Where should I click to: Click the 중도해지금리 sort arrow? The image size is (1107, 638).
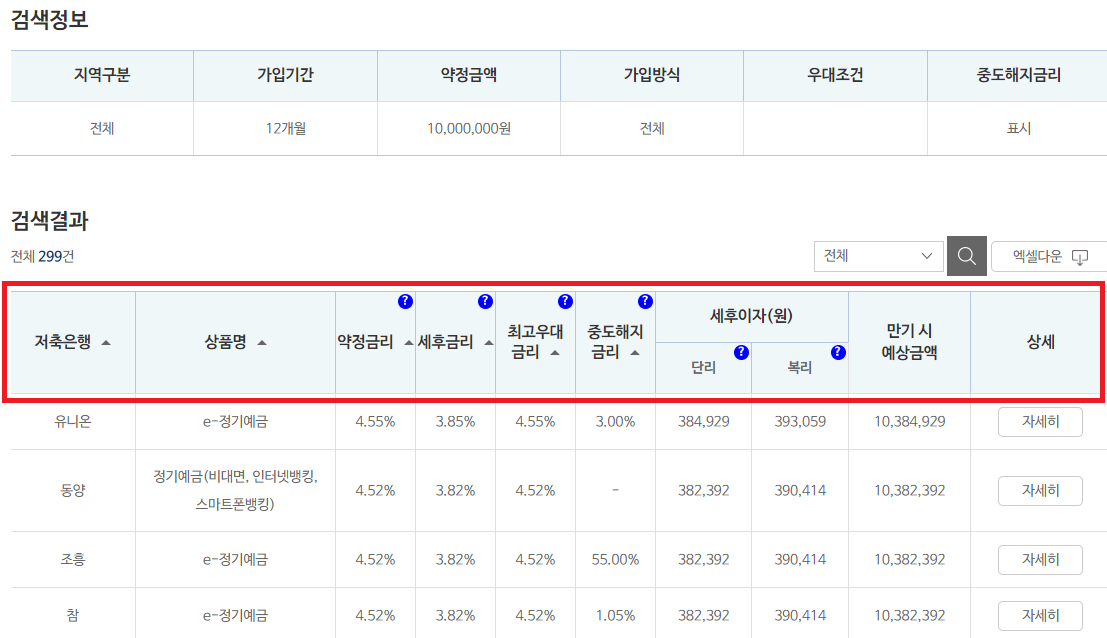[x=633, y=351]
